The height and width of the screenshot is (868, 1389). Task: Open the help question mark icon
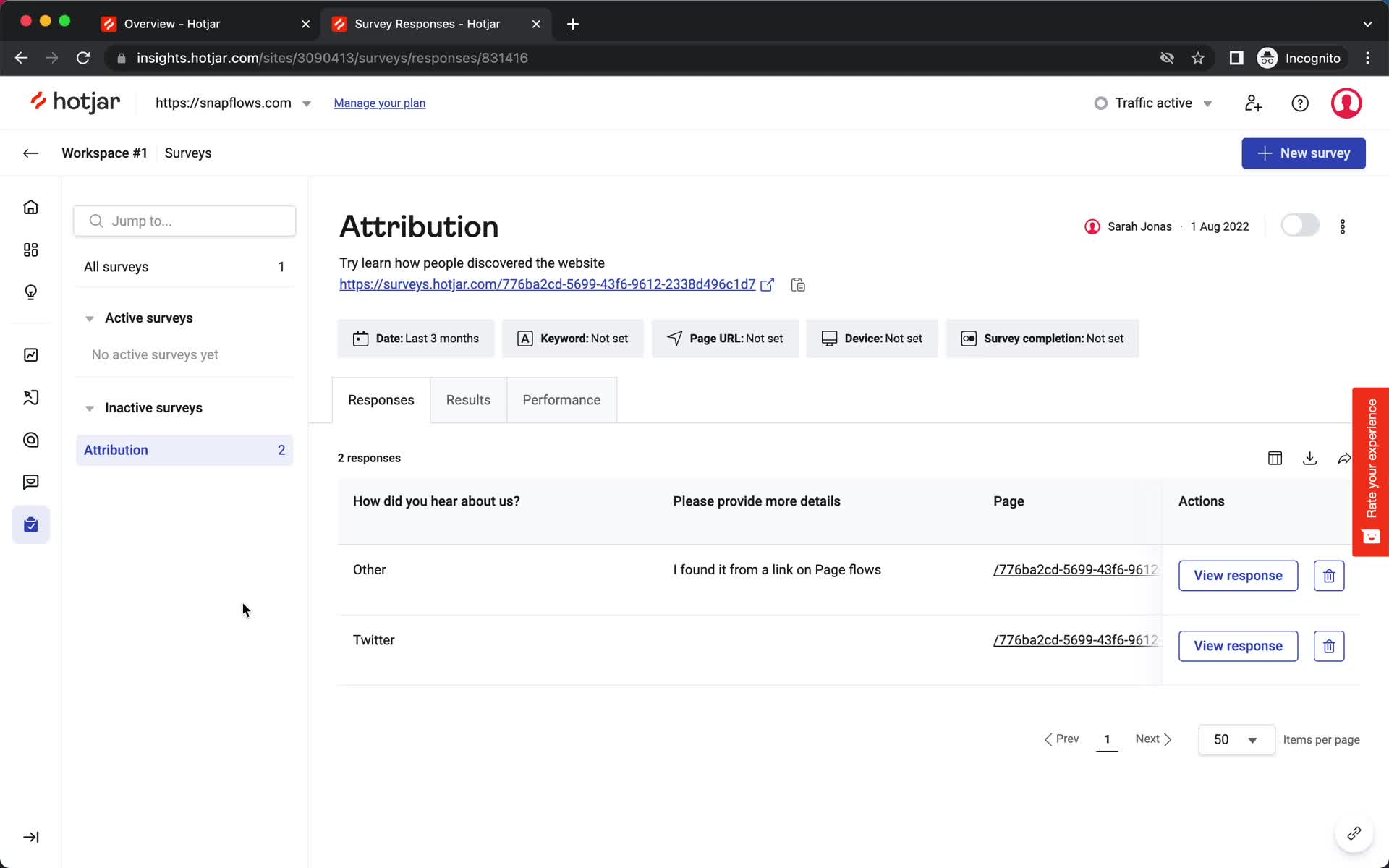click(1300, 103)
